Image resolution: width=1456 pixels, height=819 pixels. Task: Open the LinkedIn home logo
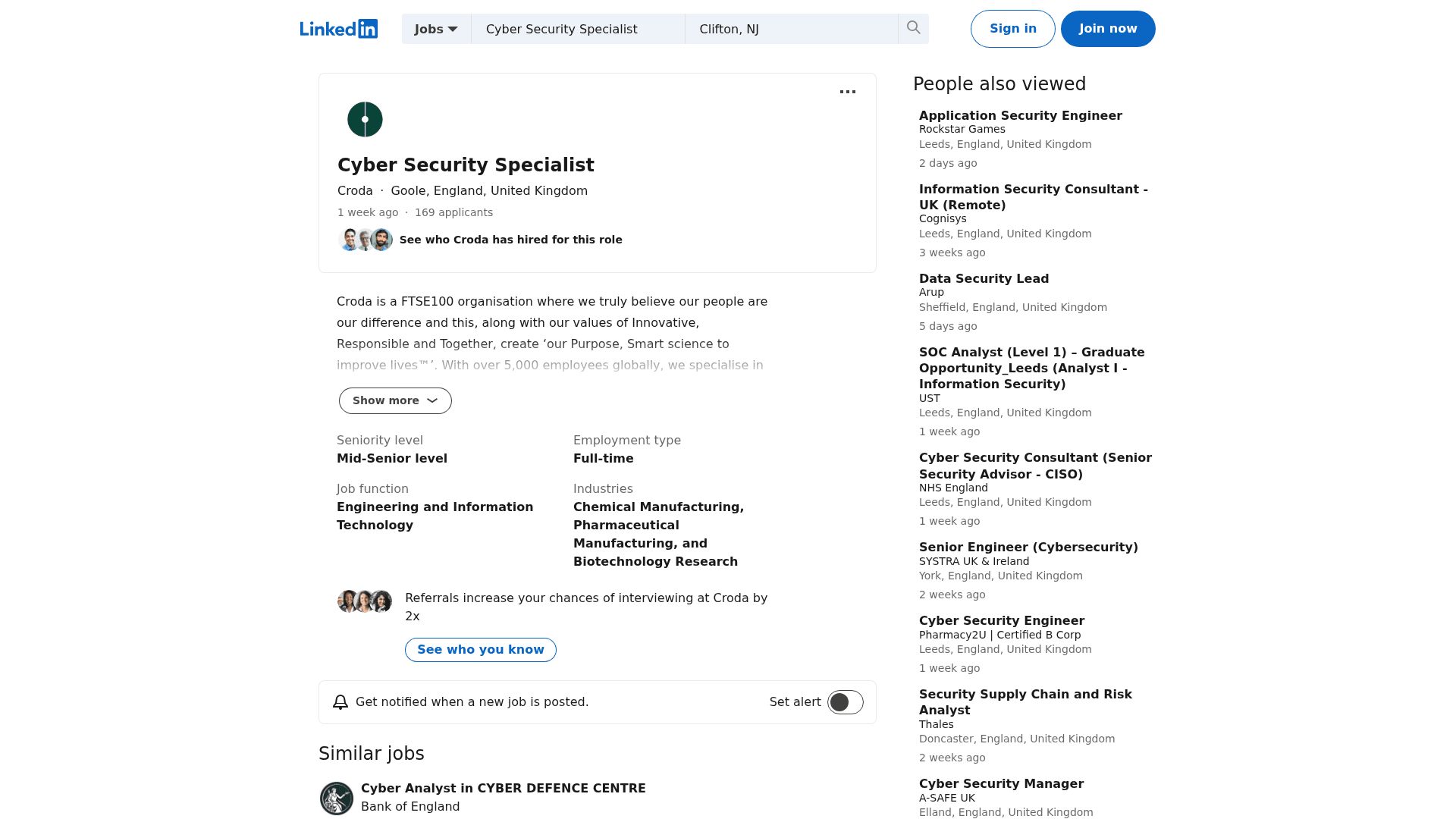[x=338, y=29]
